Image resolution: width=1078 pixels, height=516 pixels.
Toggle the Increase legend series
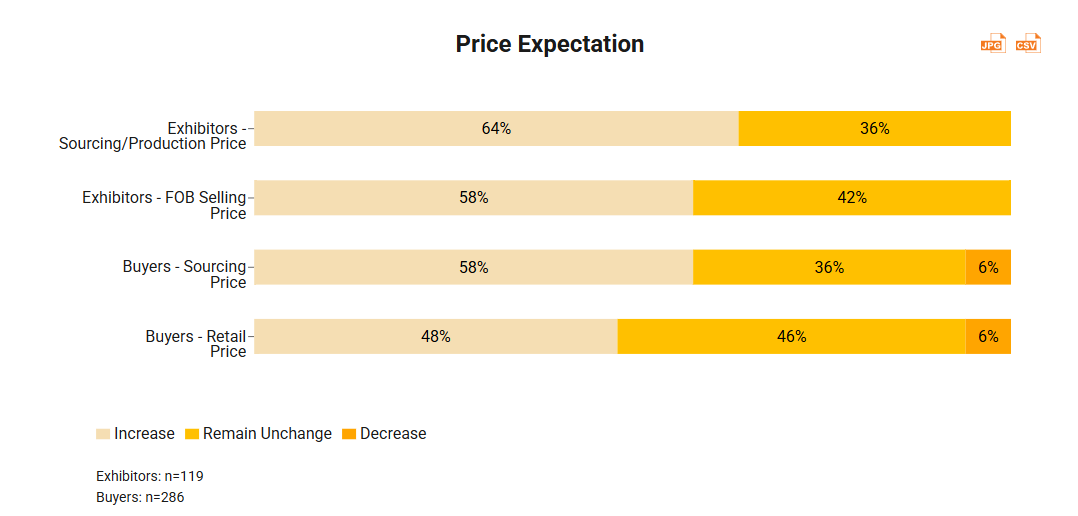(x=144, y=434)
